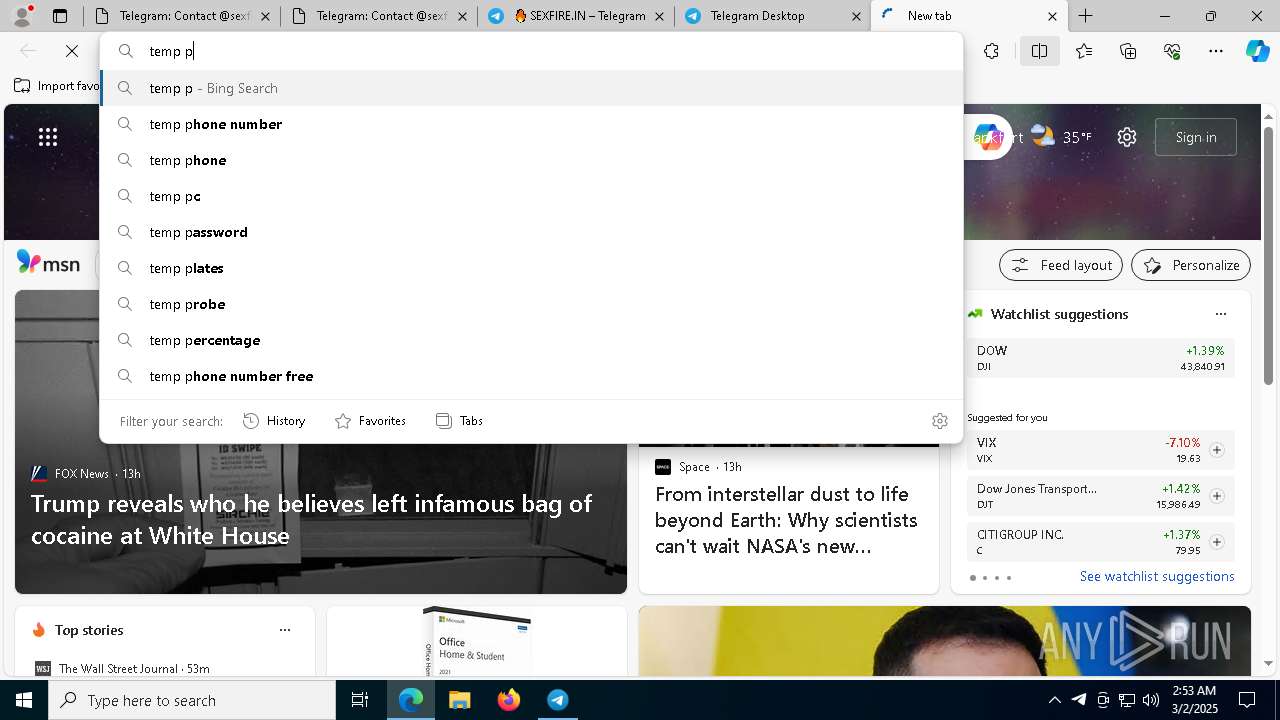Select second Telegram Contact tab
The width and height of the screenshot is (1280, 720).
point(378,16)
